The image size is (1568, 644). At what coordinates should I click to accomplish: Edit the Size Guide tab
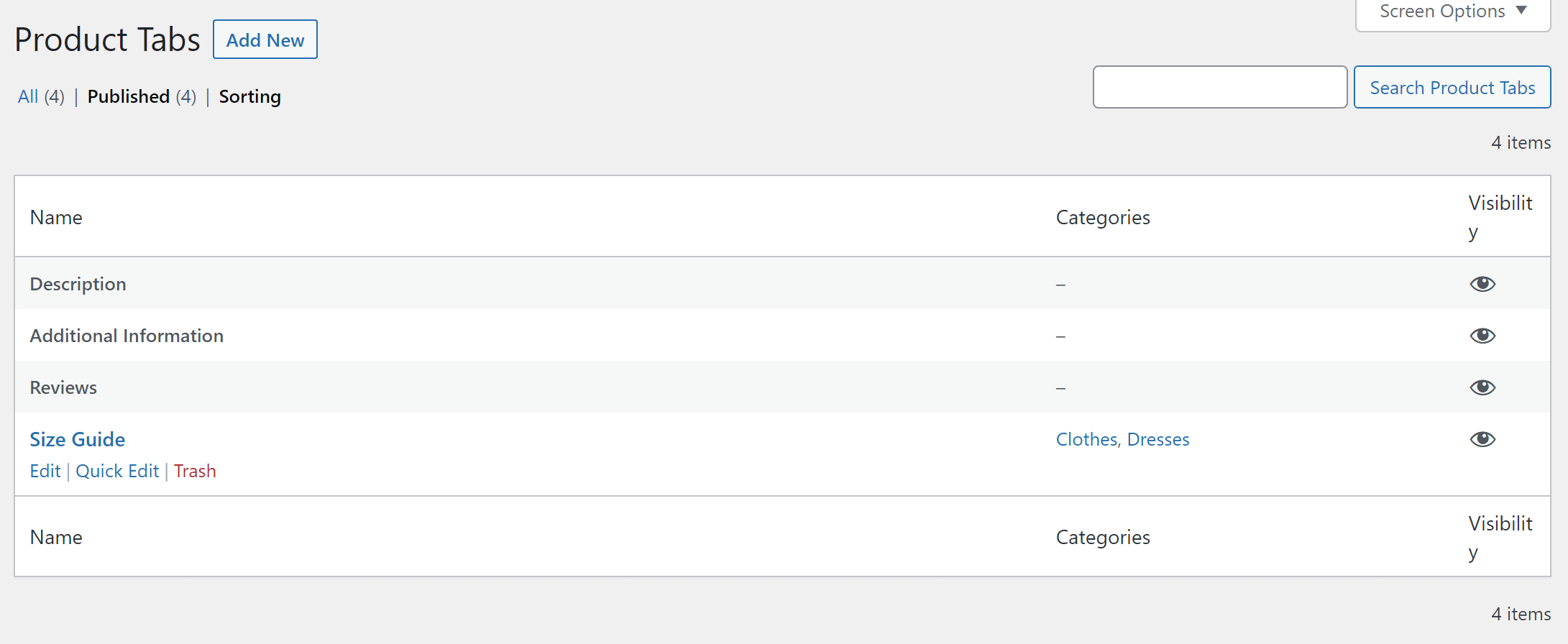(x=45, y=471)
